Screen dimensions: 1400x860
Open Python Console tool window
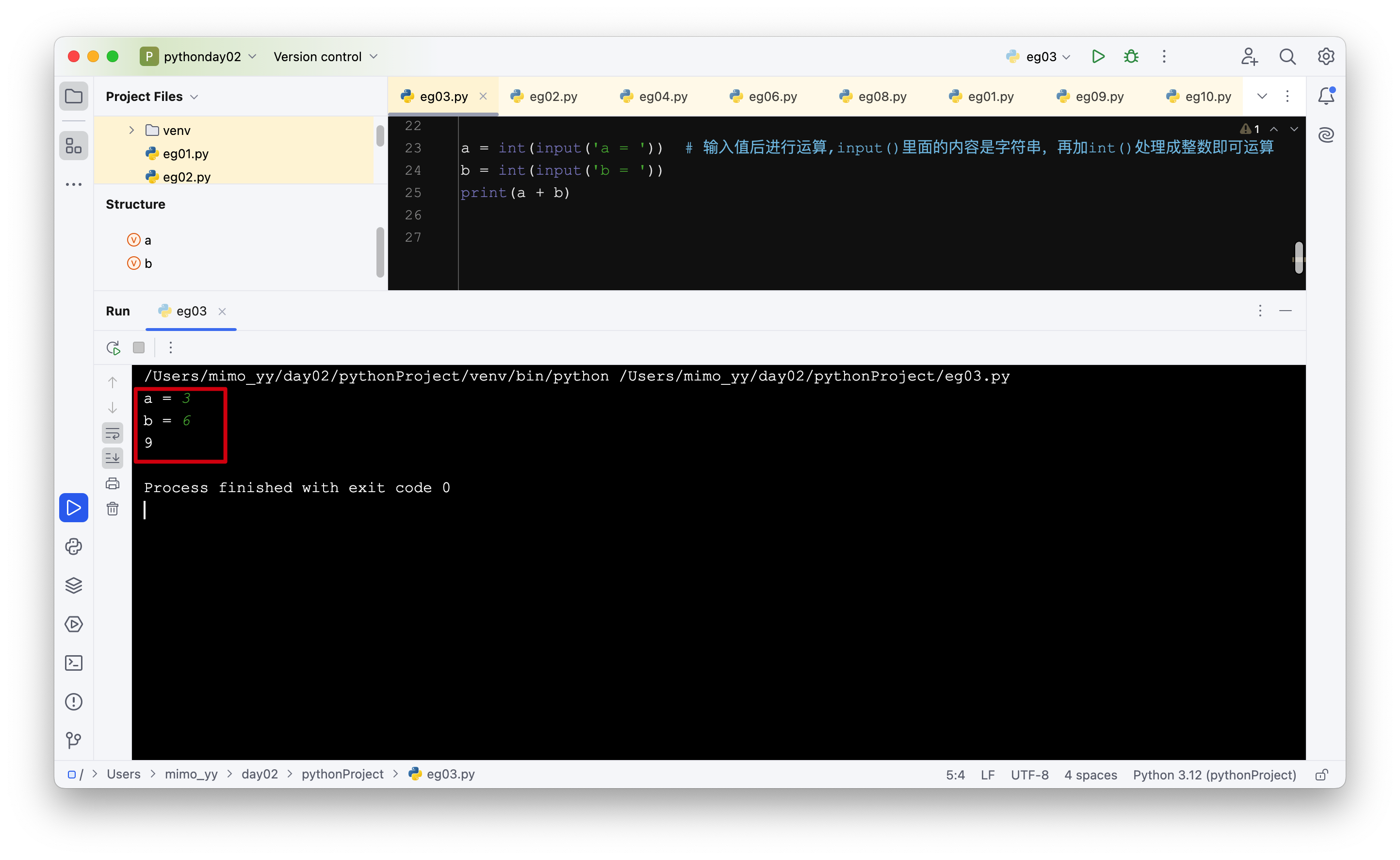pos(73,546)
